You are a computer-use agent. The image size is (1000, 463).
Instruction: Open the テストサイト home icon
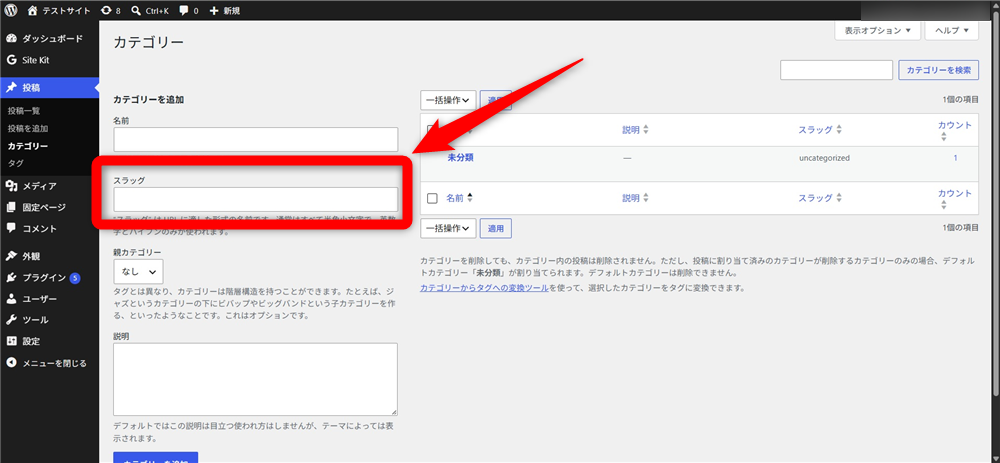[x=33, y=10]
